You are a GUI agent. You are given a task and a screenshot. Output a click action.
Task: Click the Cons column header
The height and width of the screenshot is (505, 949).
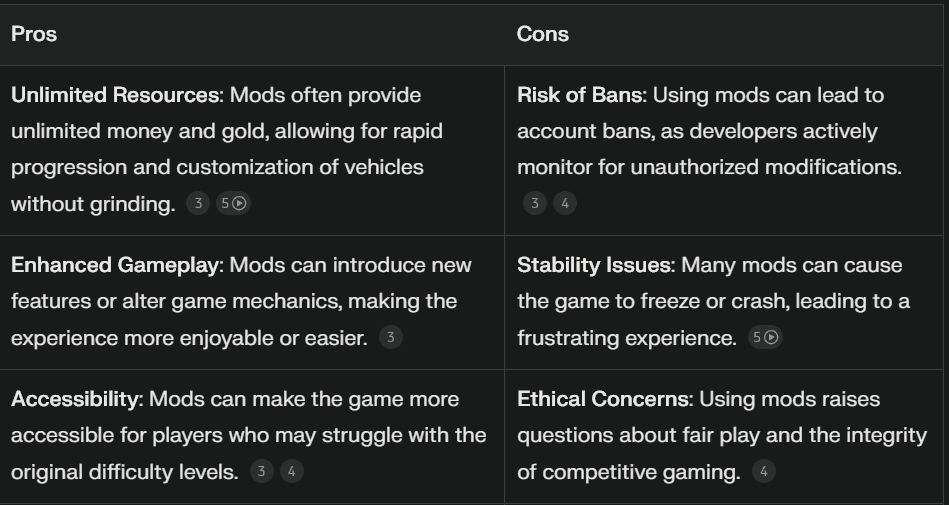pyautogui.click(x=543, y=34)
